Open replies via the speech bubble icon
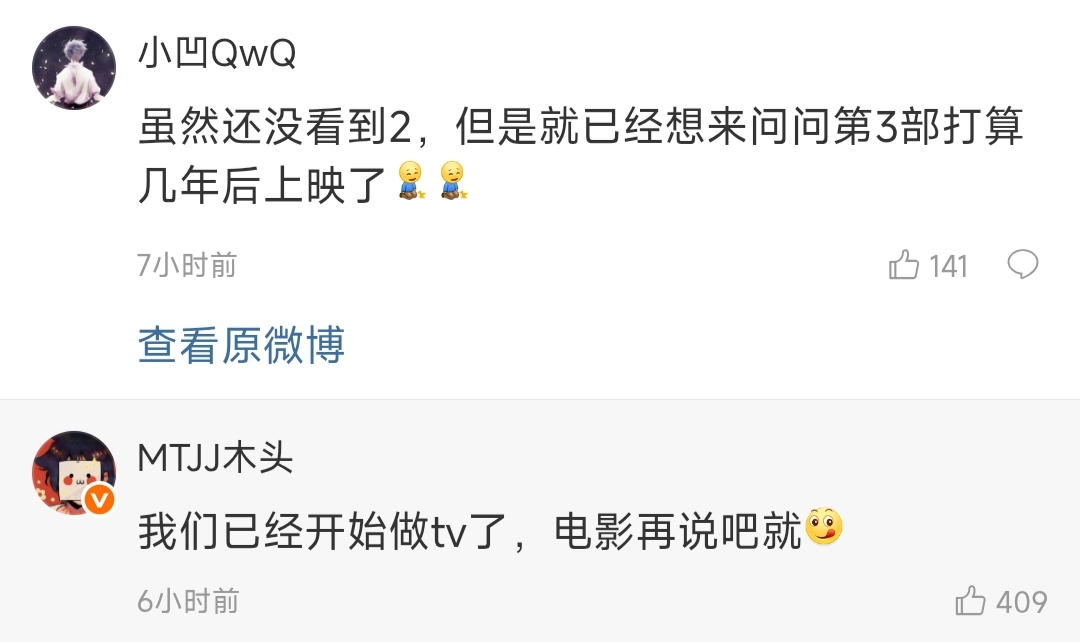 1022,265
